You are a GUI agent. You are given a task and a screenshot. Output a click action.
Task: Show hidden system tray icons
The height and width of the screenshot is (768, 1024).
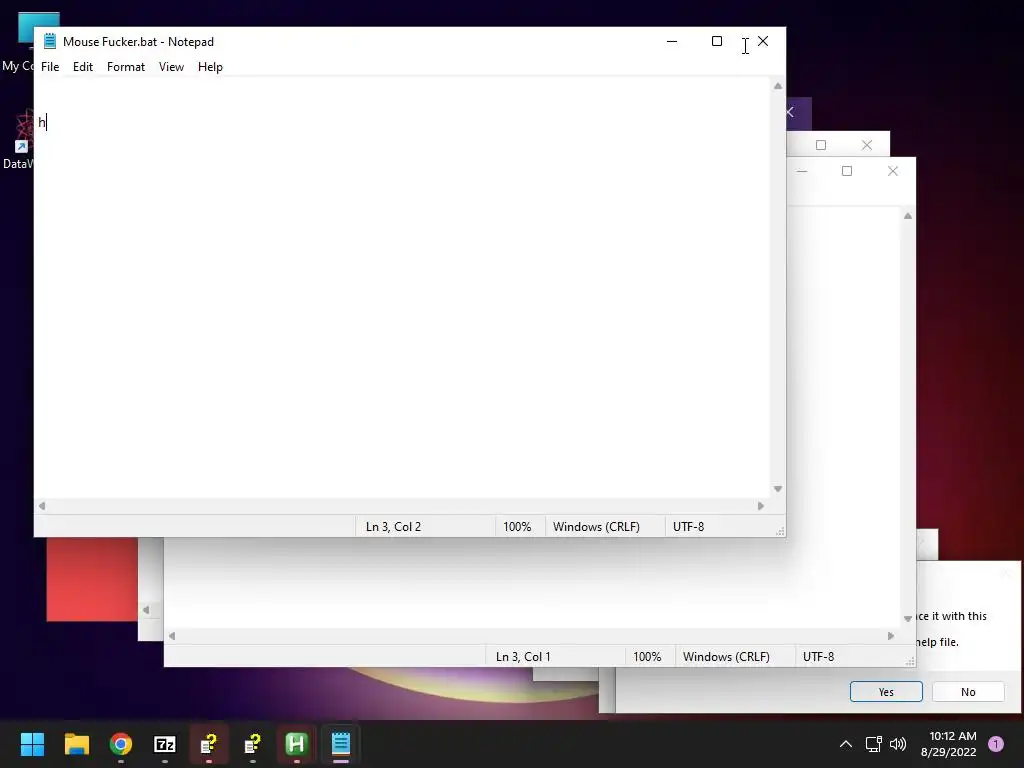(846, 744)
